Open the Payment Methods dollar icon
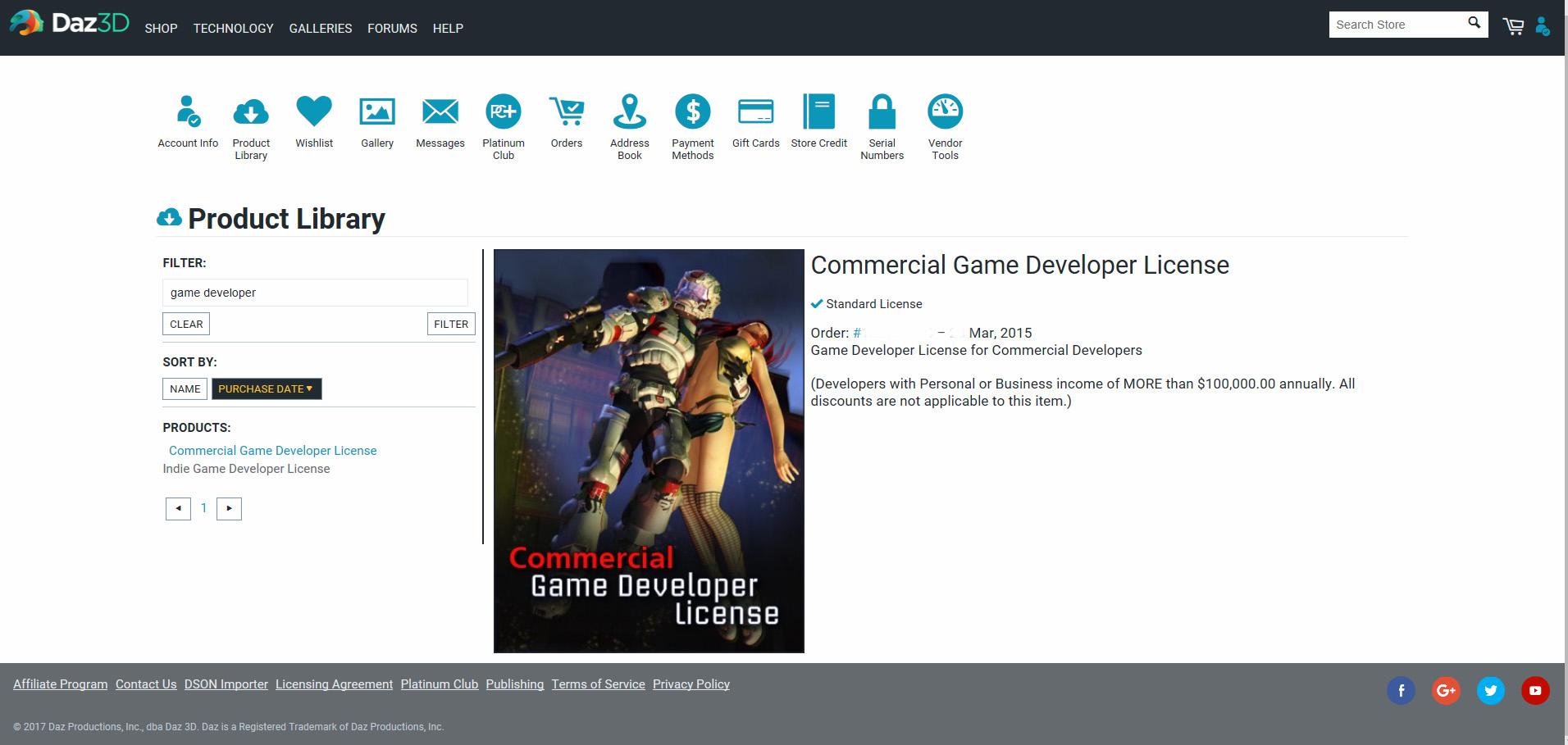Viewport: 1568px width, 745px height. point(693,111)
